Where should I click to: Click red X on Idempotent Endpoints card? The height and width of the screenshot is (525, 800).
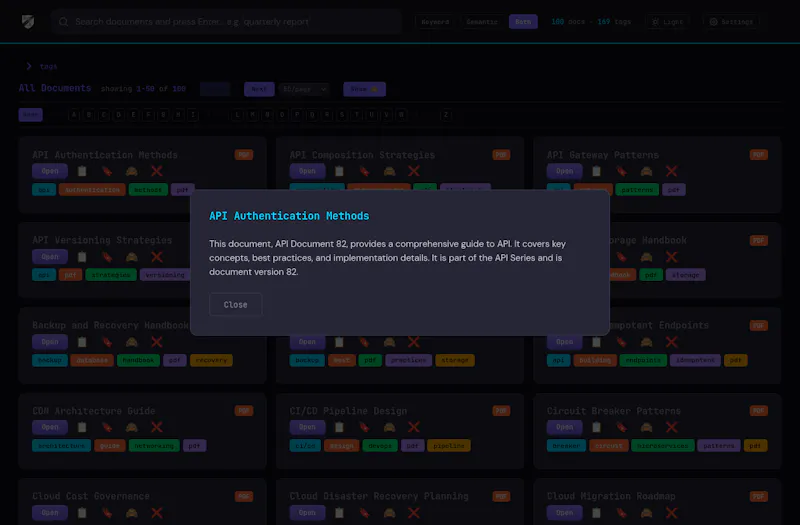click(671, 342)
